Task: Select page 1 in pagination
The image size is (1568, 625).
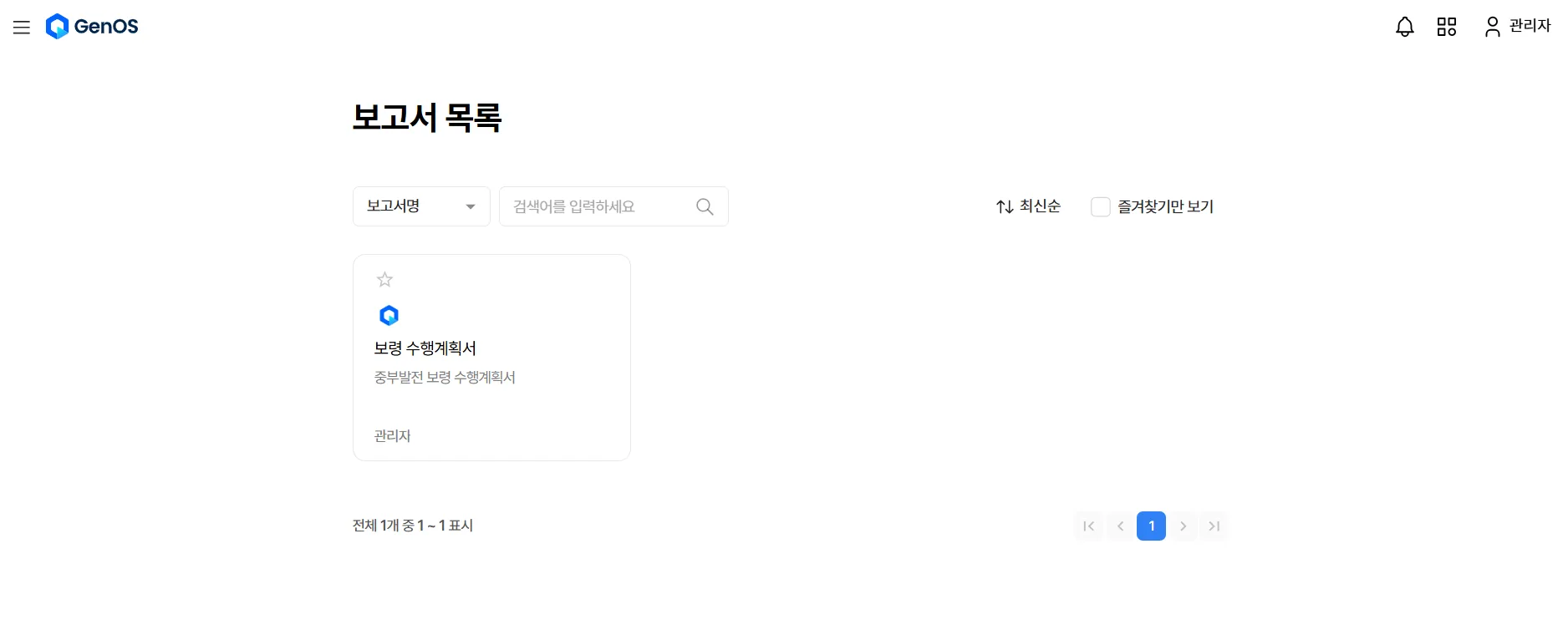Action: (x=1151, y=526)
